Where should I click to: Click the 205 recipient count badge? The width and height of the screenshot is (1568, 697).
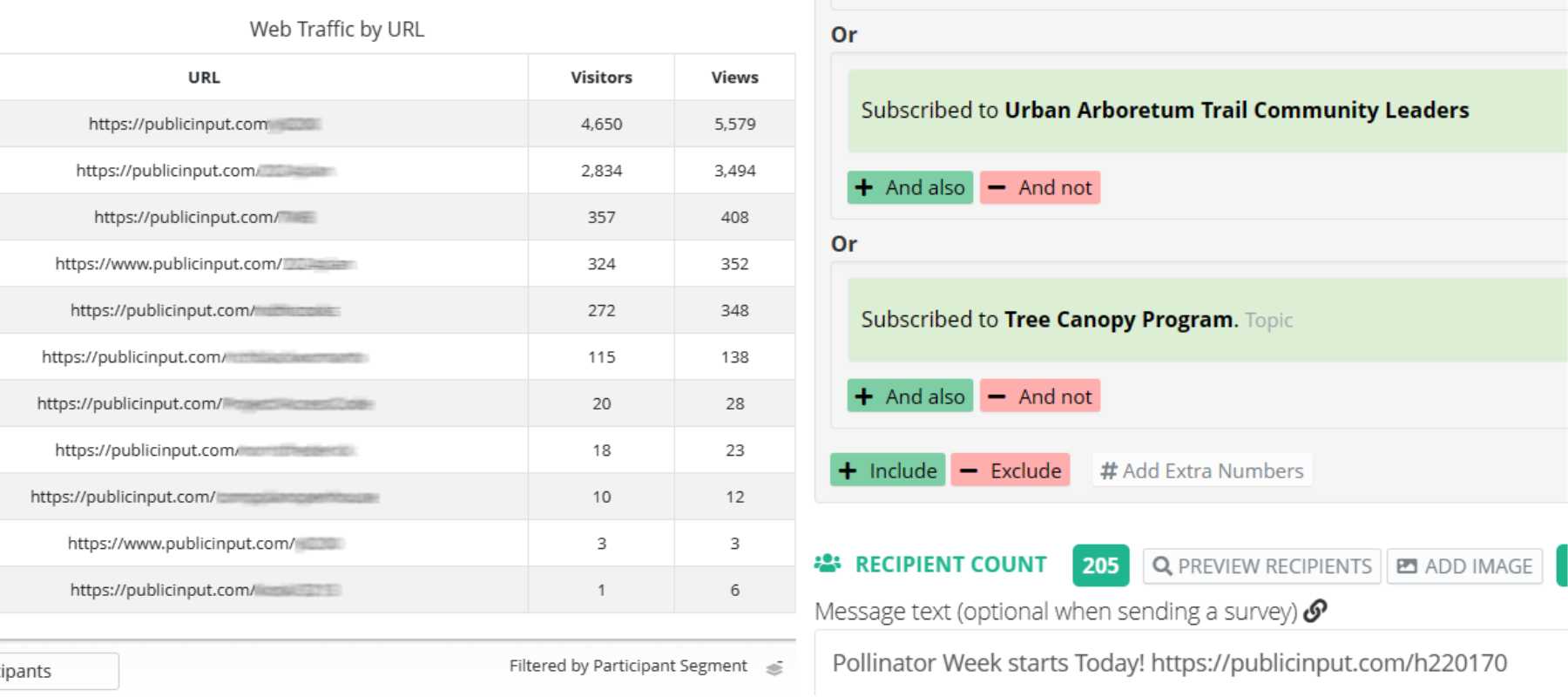pyautogui.click(x=1100, y=565)
